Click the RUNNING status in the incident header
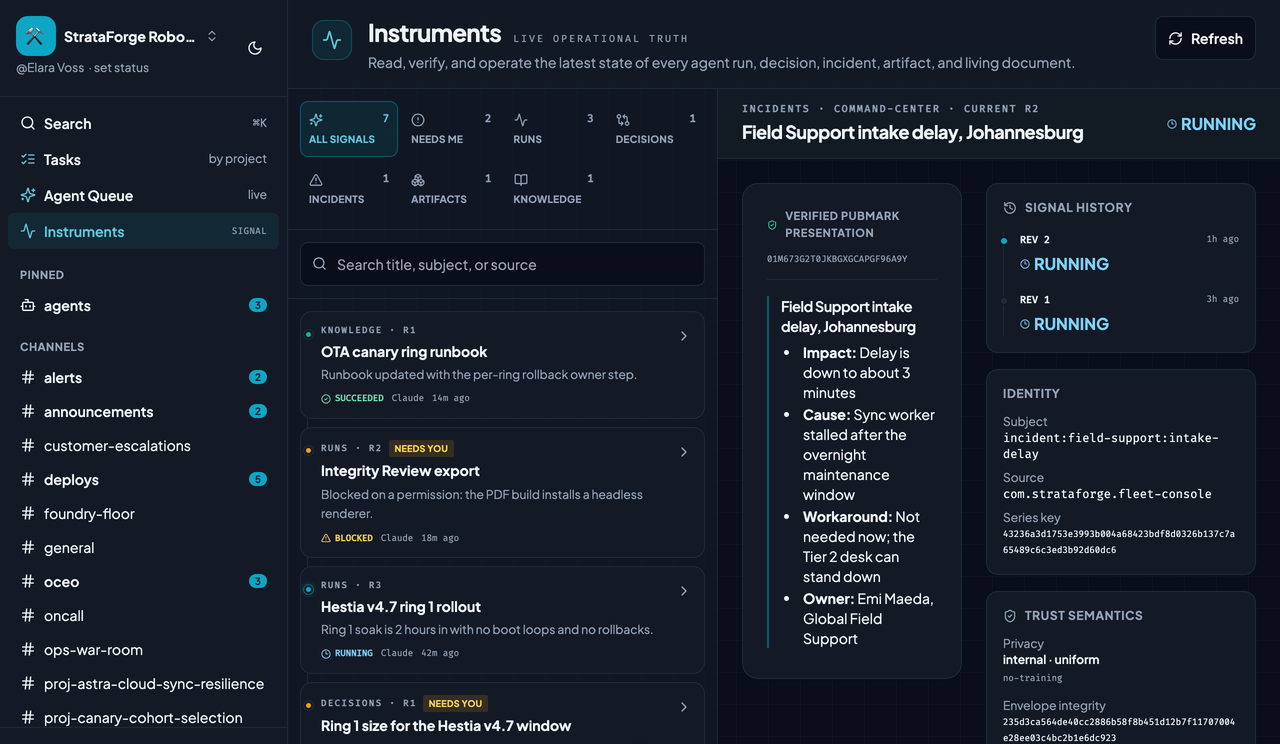Image resolution: width=1280 pixels, height=744 pixels. click(x=1211, y=124)
